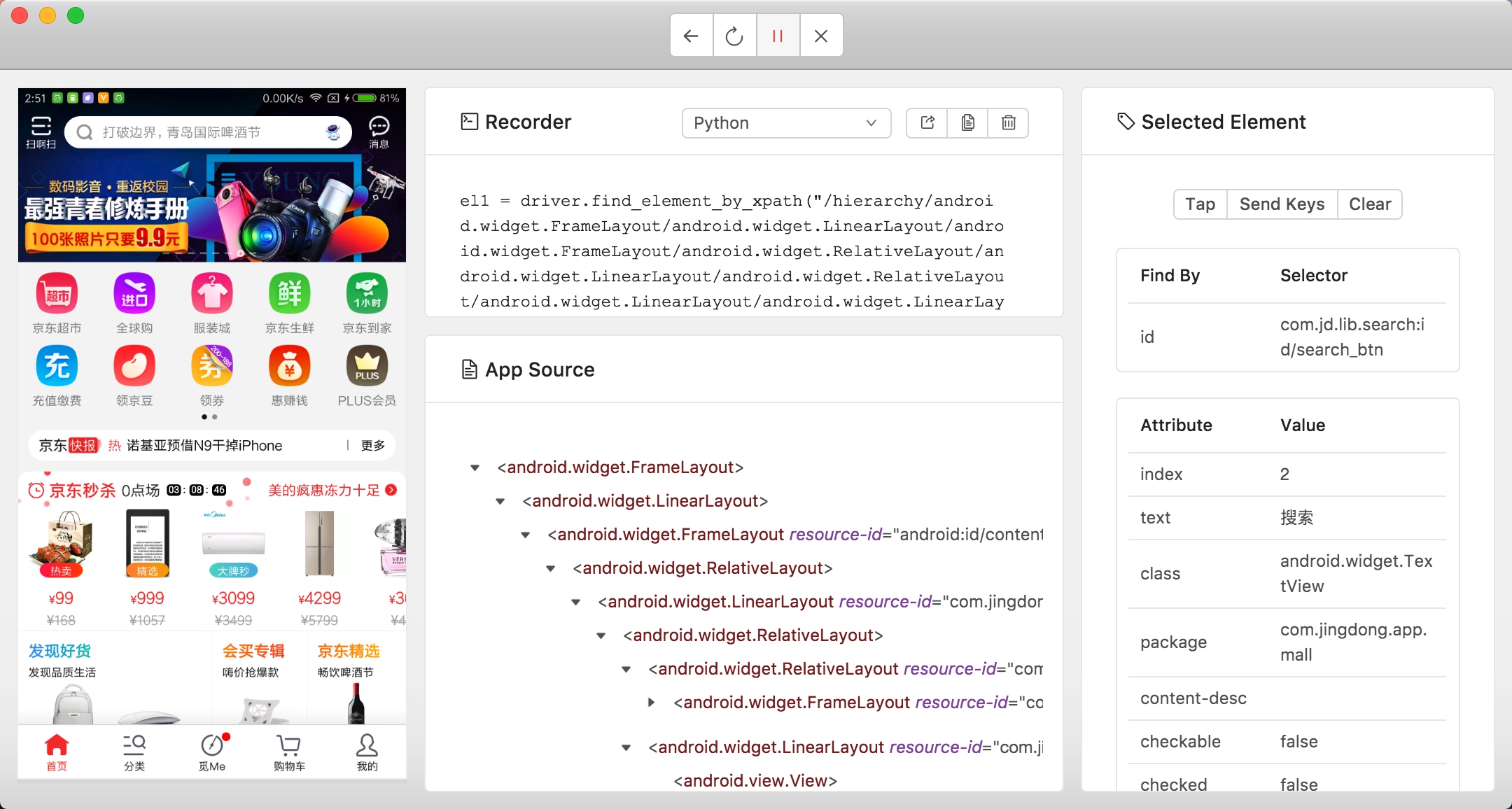
Task: Click the recorded xpath code text
Action: pyautogui.click(x=732, y=251)
